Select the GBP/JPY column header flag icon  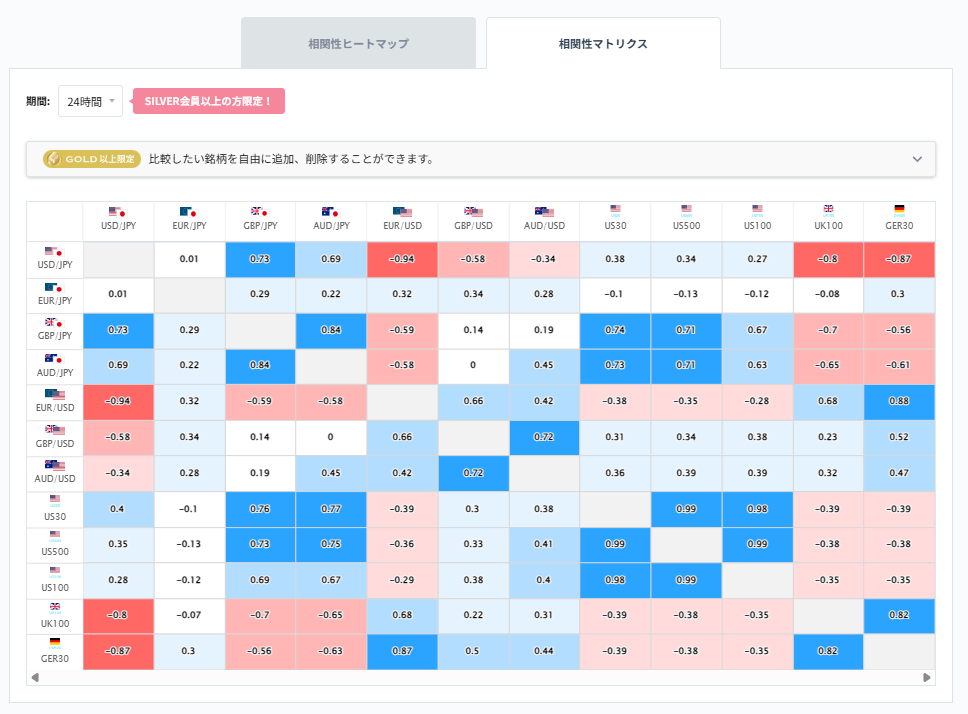coord(260,212)
